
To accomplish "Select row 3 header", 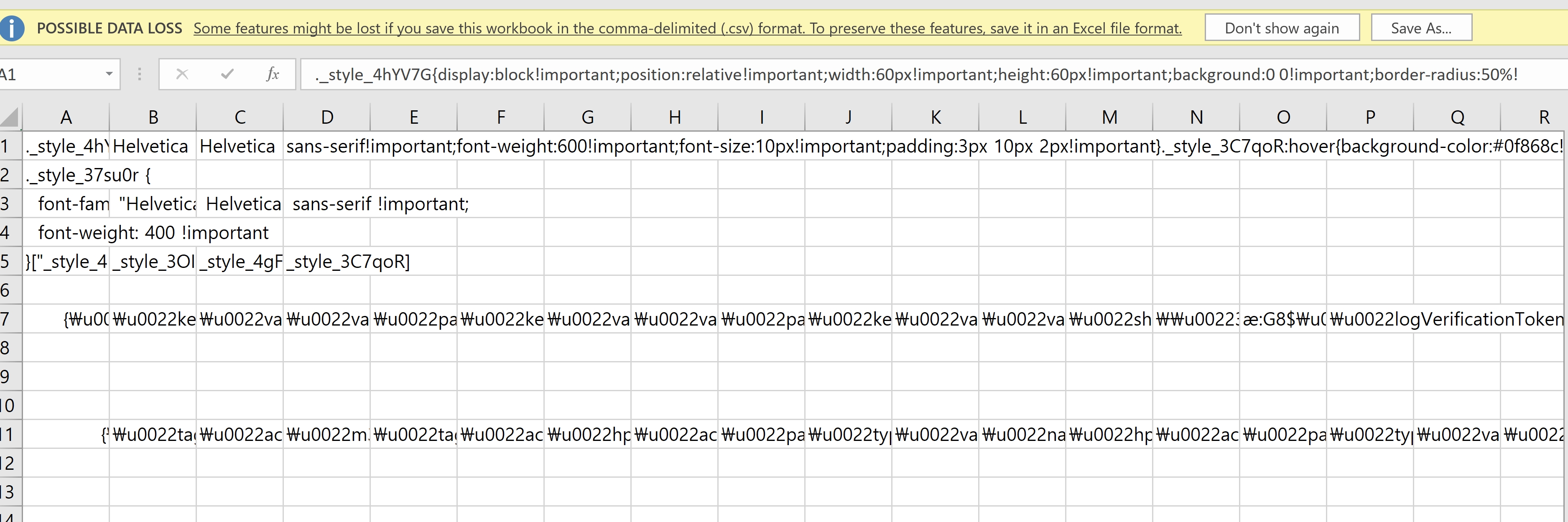I will tap(10, 204).
